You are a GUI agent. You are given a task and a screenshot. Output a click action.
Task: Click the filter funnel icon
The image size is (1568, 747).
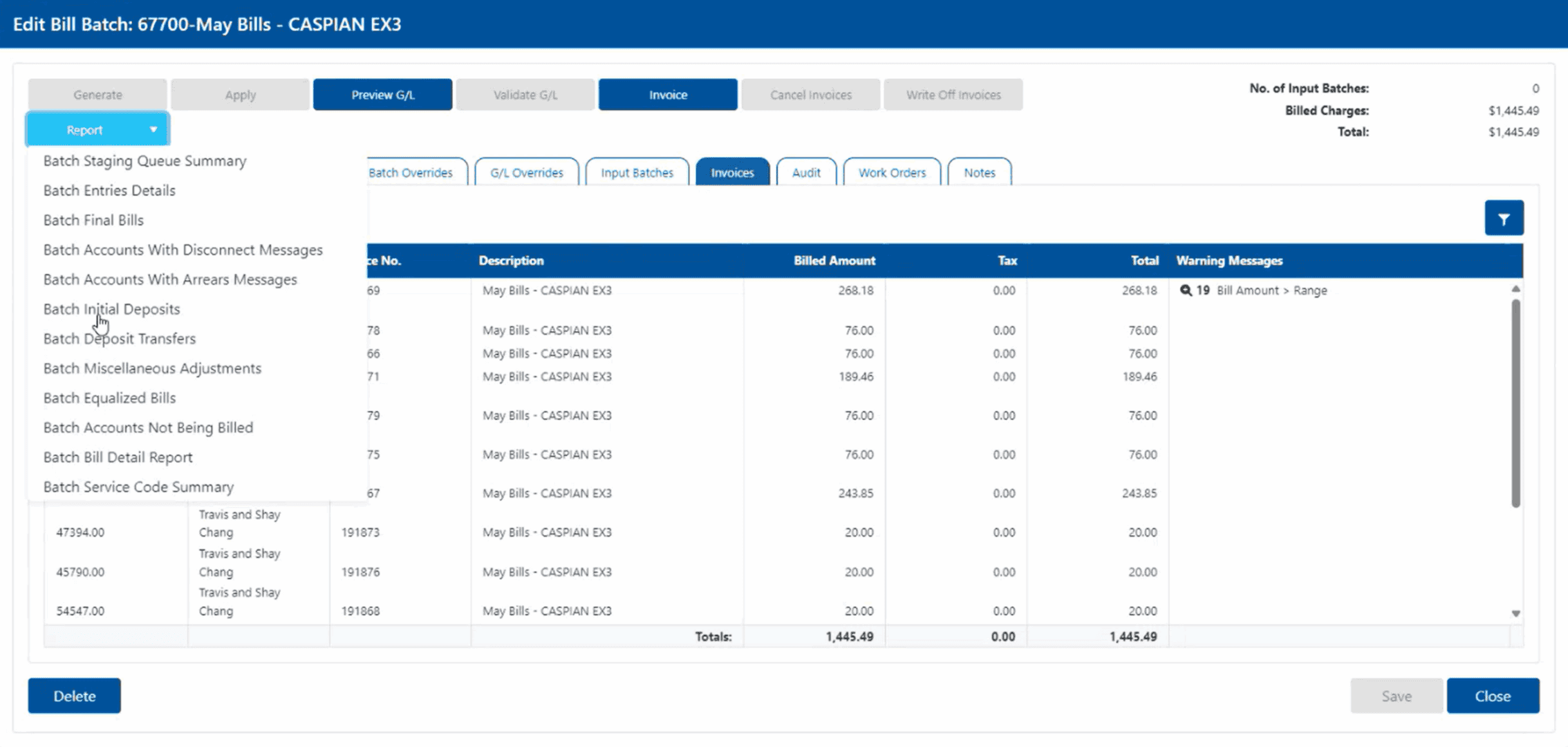coord(1504,219)
